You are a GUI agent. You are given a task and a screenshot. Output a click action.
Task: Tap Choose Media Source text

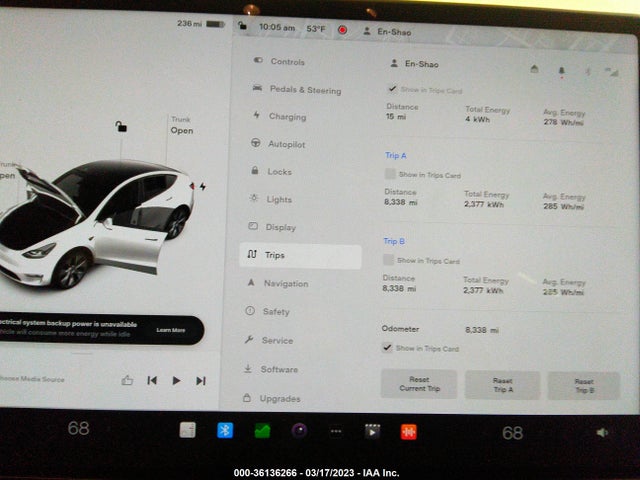(x=32, y=379)
